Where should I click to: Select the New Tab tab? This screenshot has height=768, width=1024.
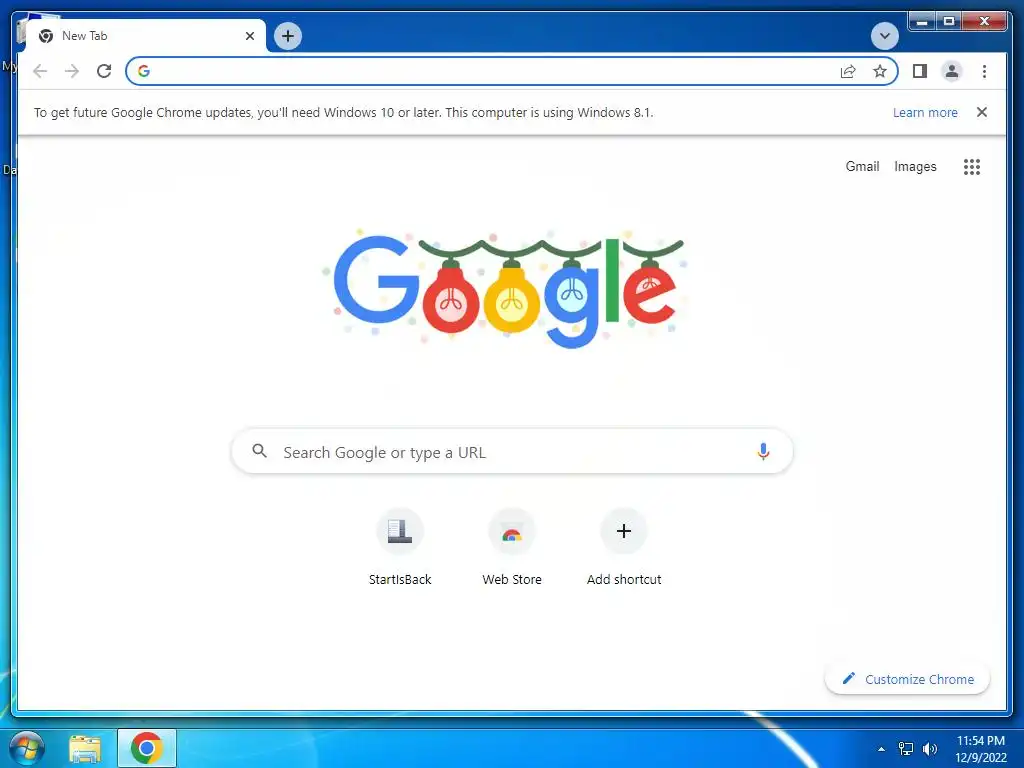tap(145, 36)
